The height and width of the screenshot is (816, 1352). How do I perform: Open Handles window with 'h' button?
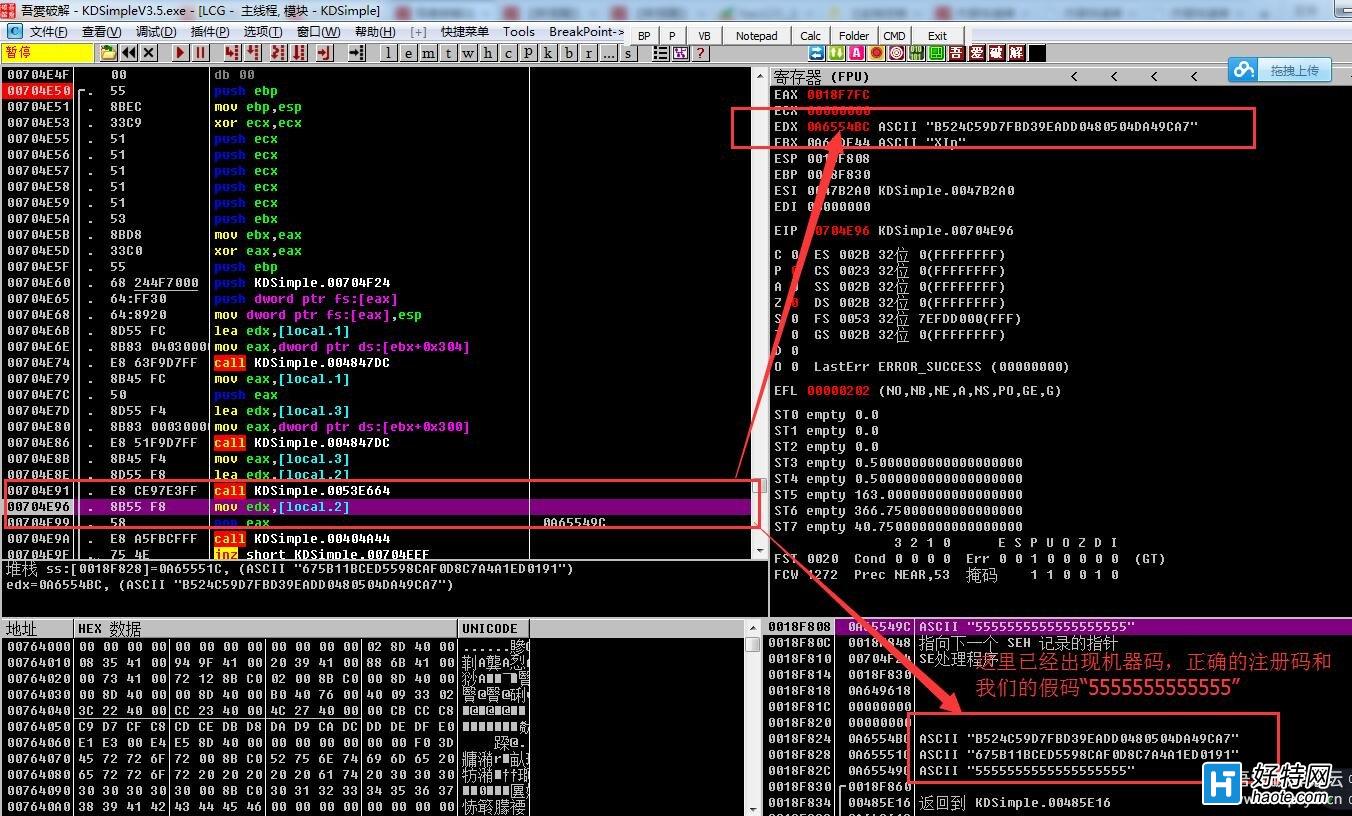[488, 53]
